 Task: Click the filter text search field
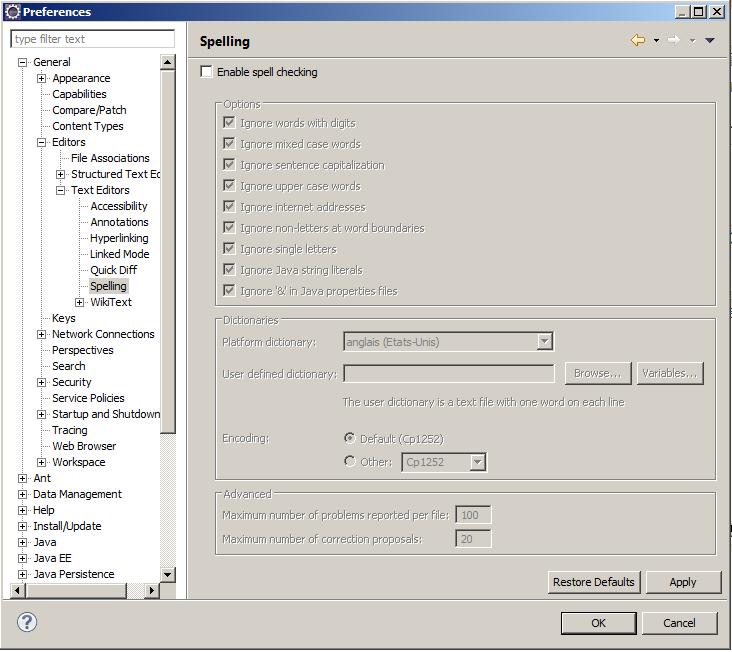(93, 39)
